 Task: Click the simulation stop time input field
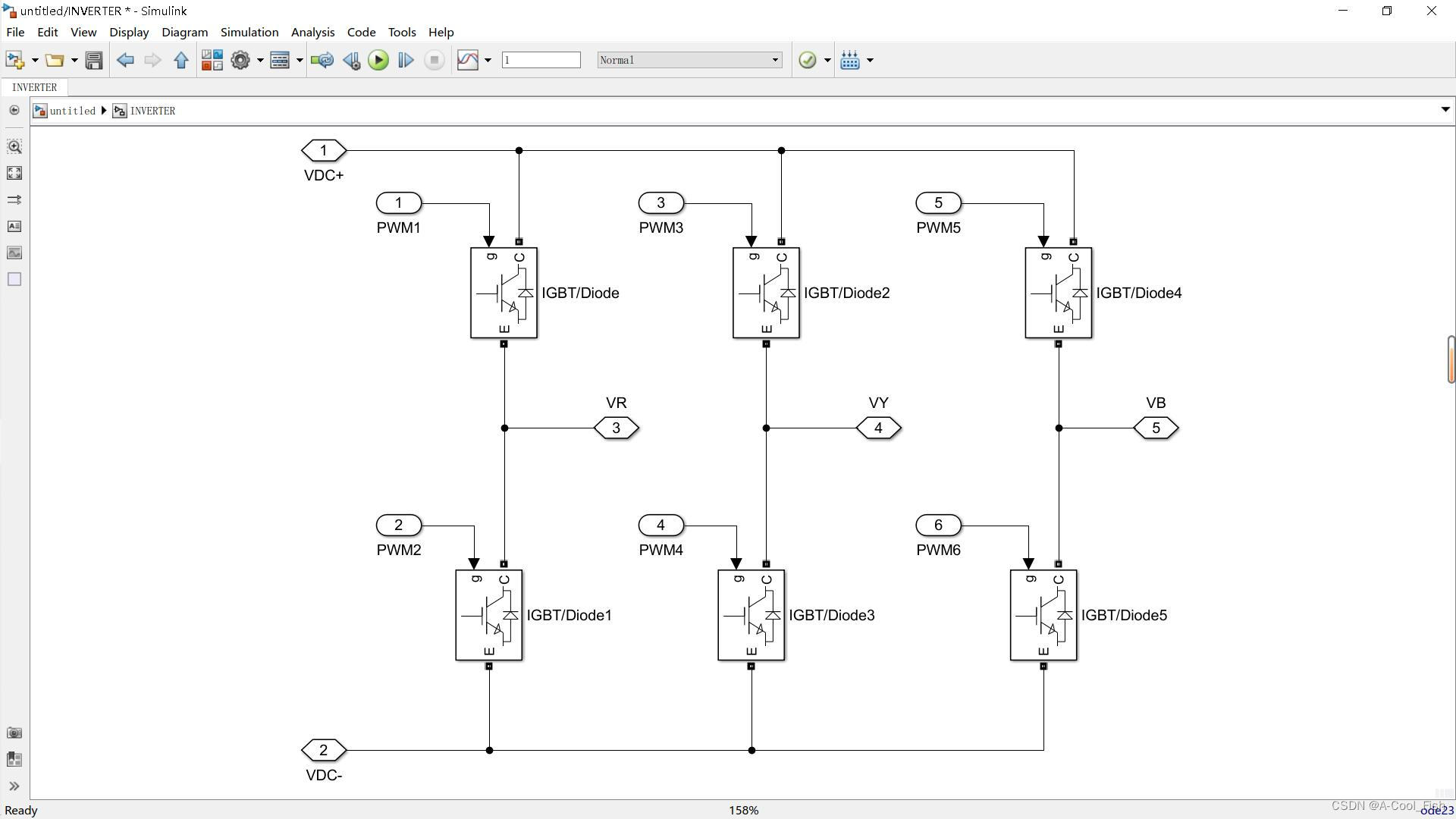(x=541, y=60)
